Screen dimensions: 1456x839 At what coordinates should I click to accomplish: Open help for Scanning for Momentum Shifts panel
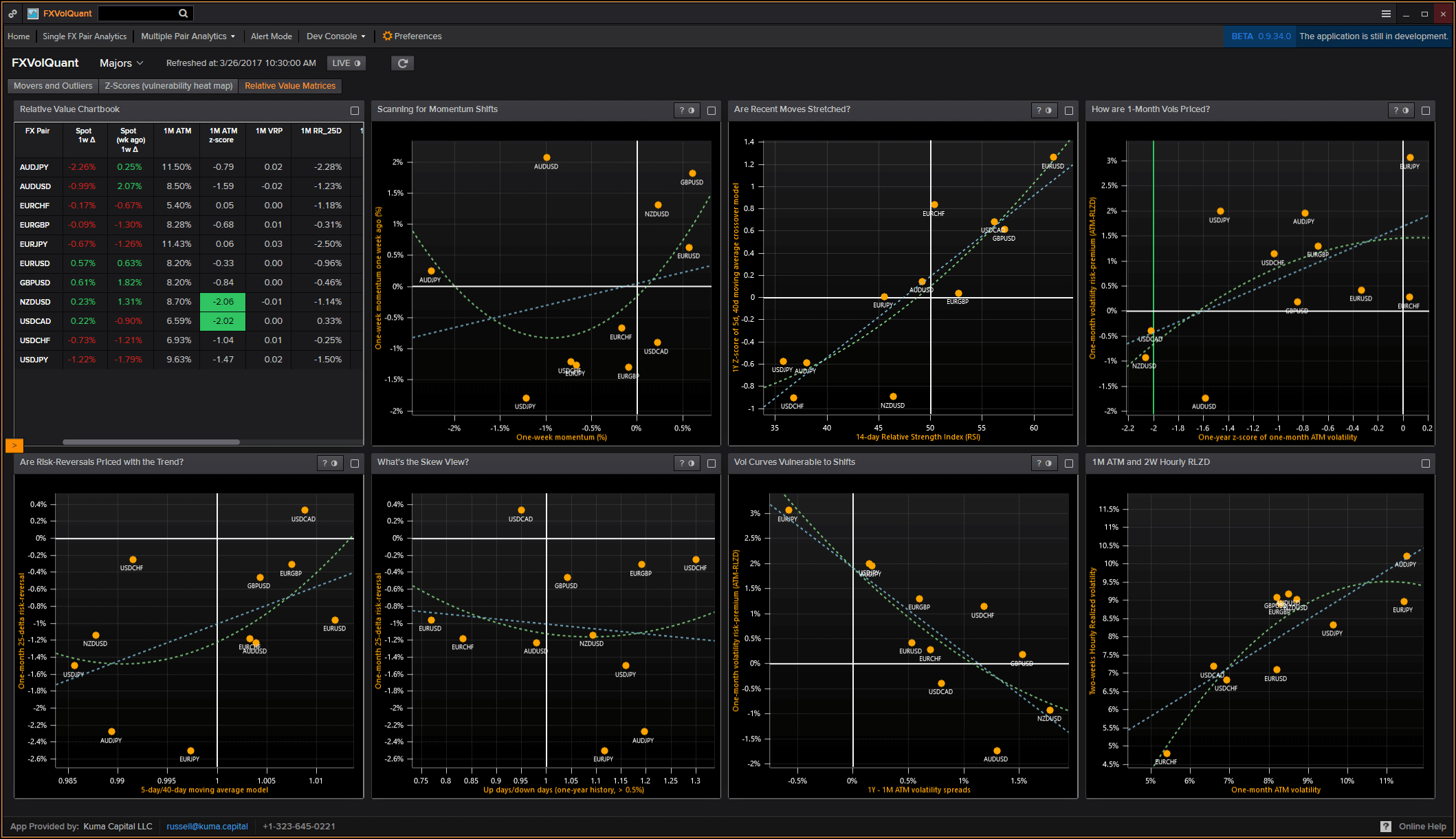pos(681,109)
